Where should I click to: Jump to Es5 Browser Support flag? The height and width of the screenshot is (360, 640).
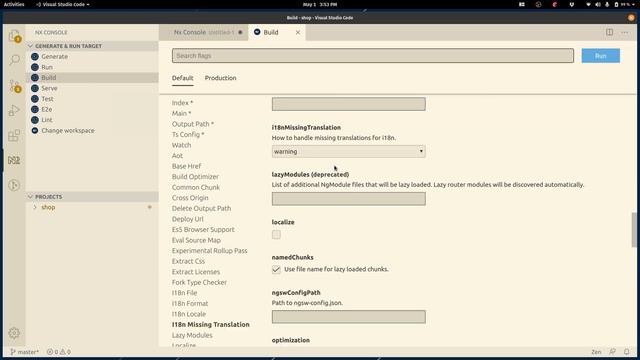203,230
